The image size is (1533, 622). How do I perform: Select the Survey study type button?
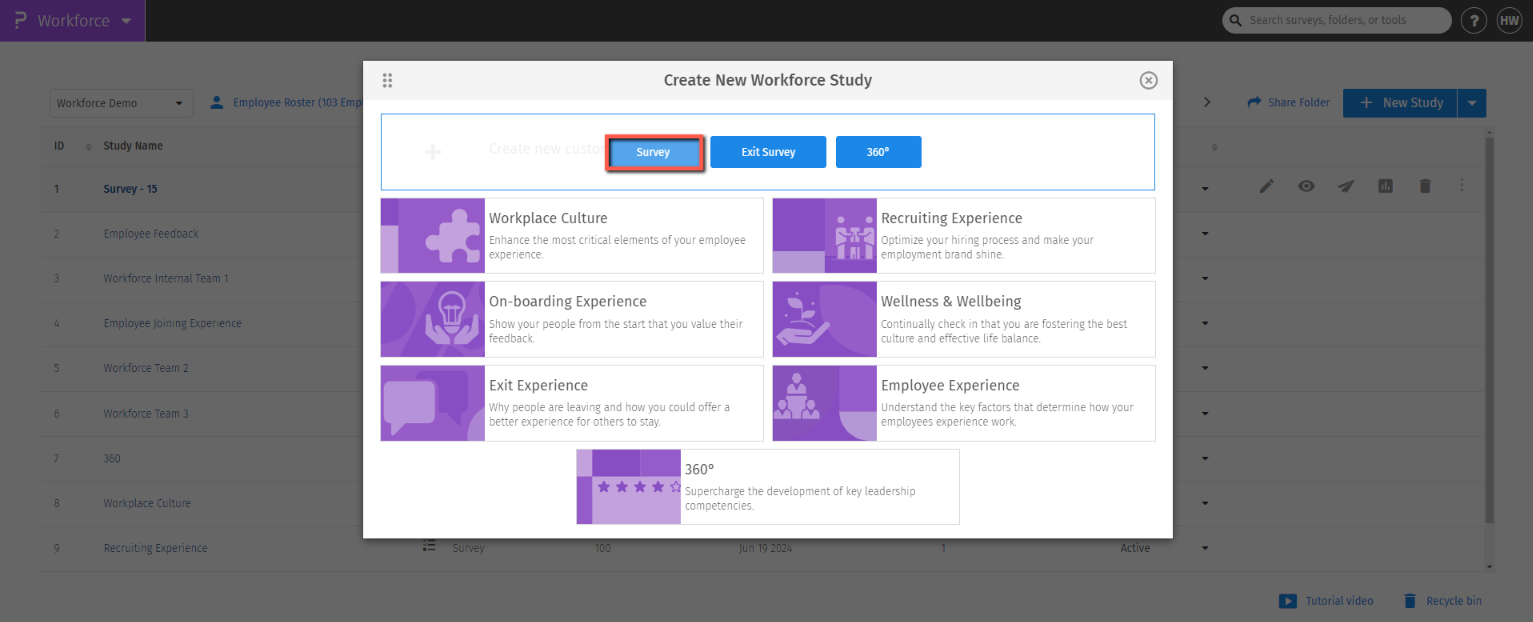point(653,152)
